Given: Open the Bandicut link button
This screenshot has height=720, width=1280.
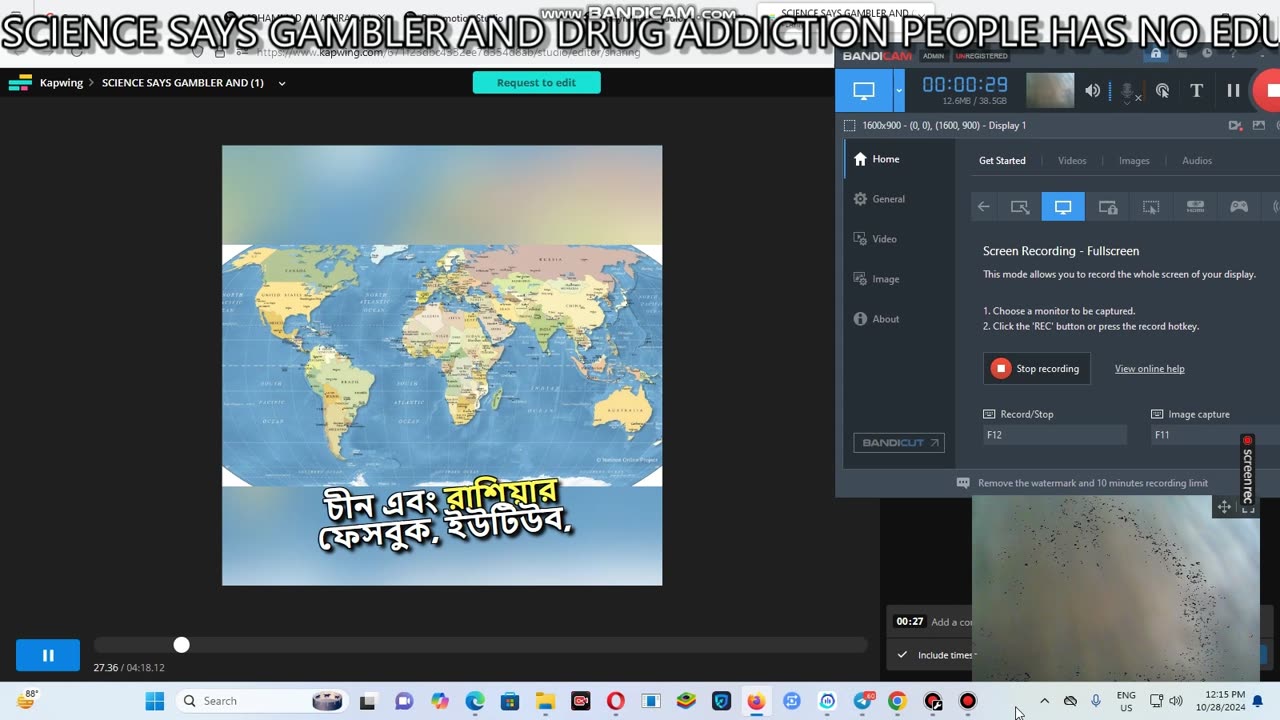Looking at the screenshot, I should click(x=898, y=442).
